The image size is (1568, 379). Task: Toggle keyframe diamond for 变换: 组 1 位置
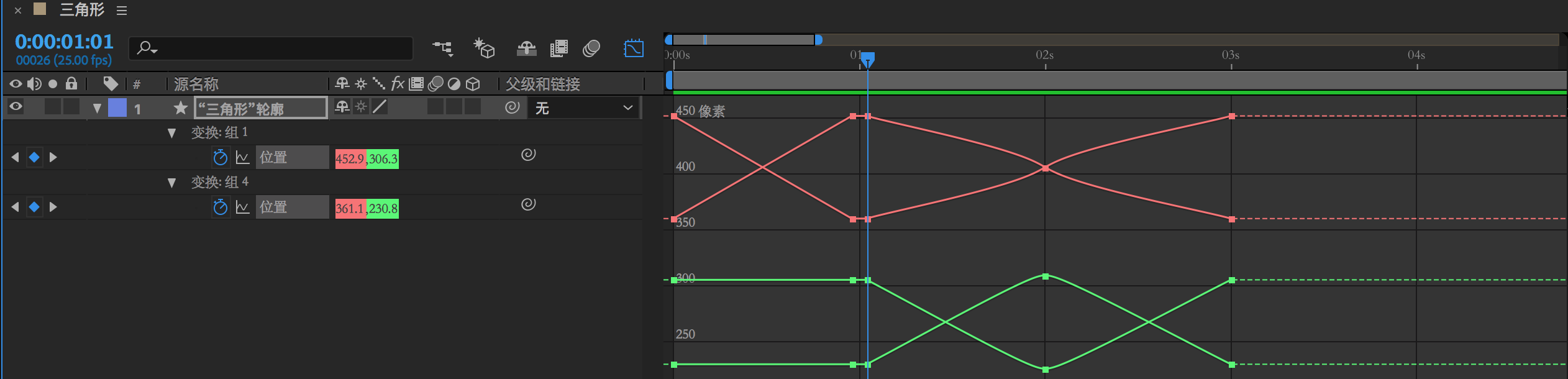[x=34, y=157]
